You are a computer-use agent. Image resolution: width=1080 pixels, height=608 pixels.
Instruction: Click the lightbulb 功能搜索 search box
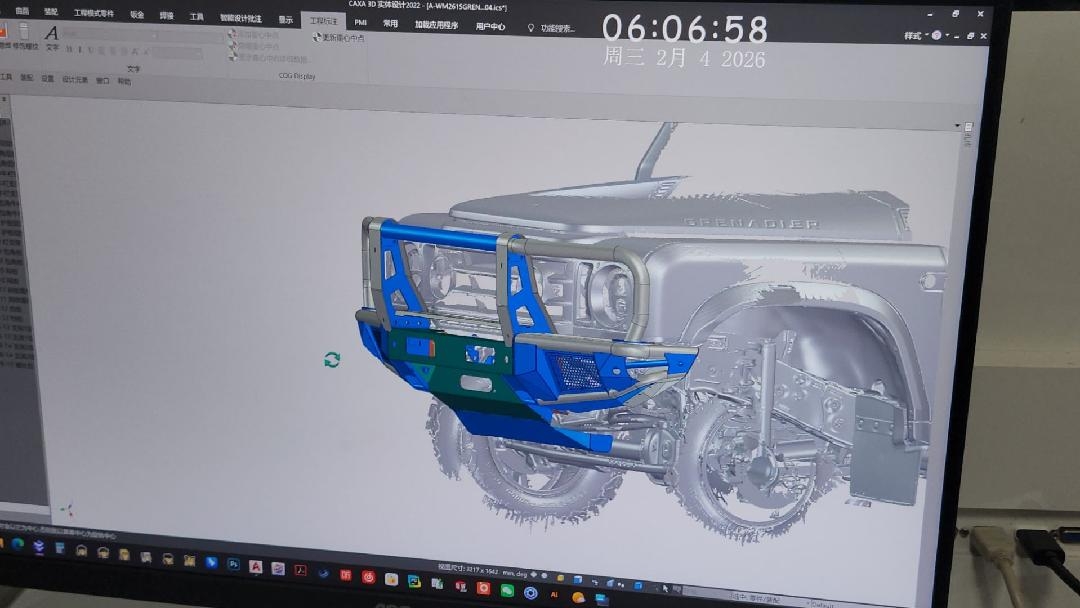tap(551, 28)
